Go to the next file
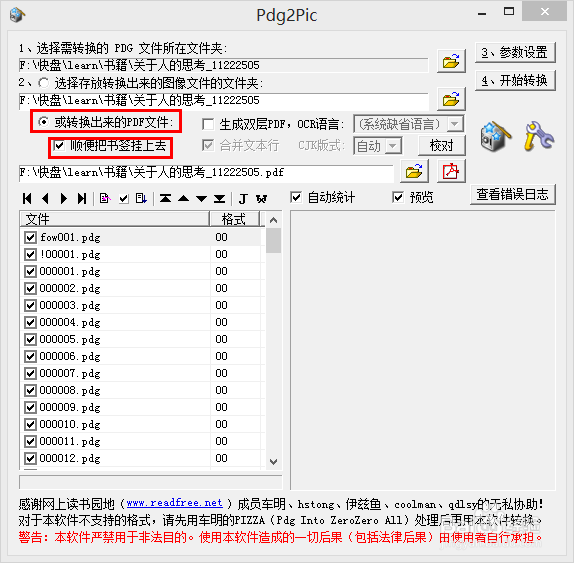The width and height of the screenshot is (574, 563). pos(64,199)
